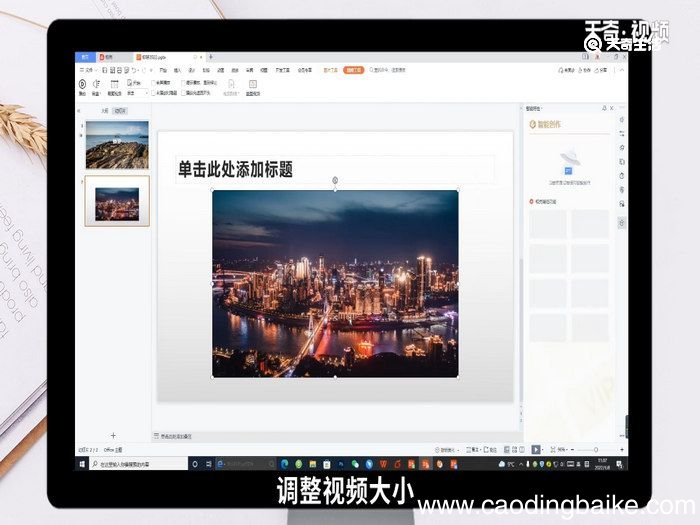Click highlighted bottom icon in right sidebar strip
Image resolution: width=700 pixels, height=525 pixels.
tap(622, 222)
